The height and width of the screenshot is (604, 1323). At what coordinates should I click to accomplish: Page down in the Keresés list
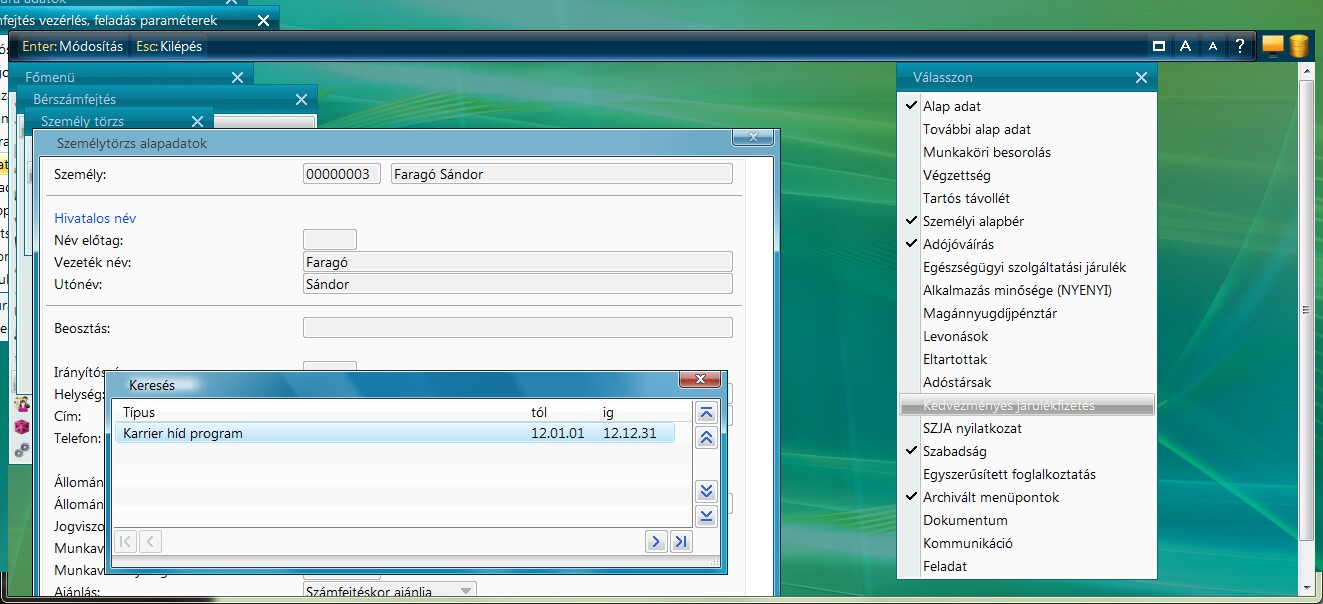point(707,490)
